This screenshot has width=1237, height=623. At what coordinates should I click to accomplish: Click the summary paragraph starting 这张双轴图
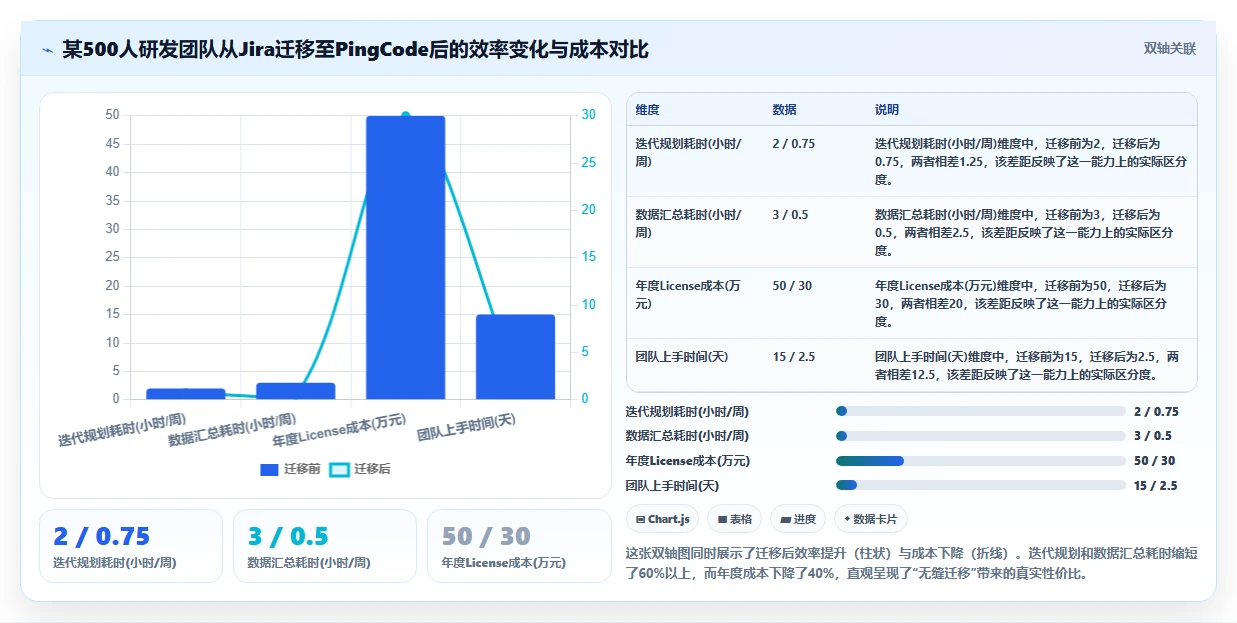click(x=911, y=564)
